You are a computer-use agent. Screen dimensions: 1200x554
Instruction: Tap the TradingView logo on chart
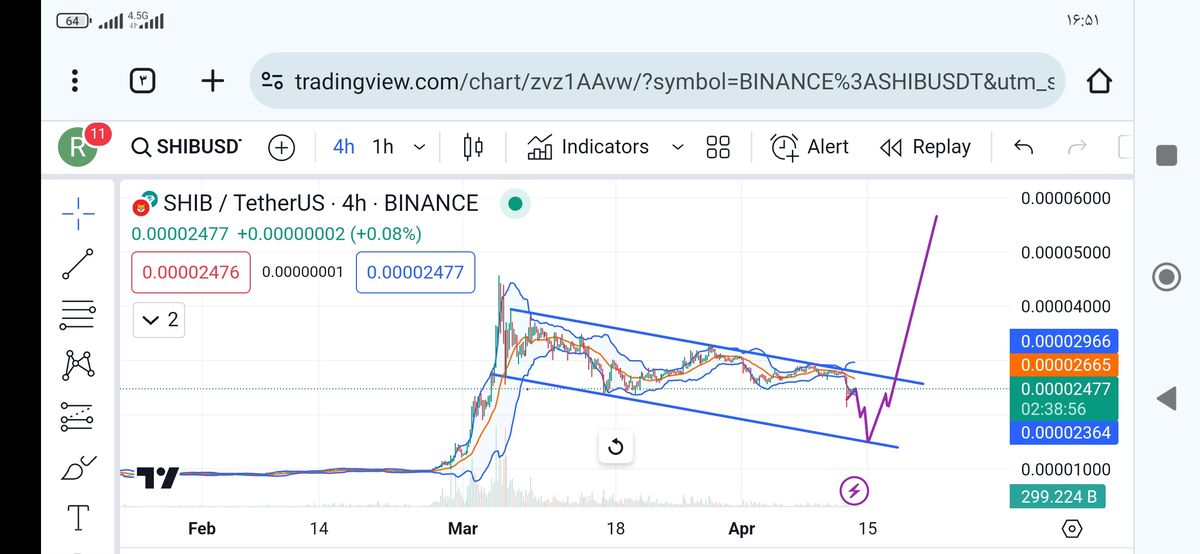tap(157, 478)
